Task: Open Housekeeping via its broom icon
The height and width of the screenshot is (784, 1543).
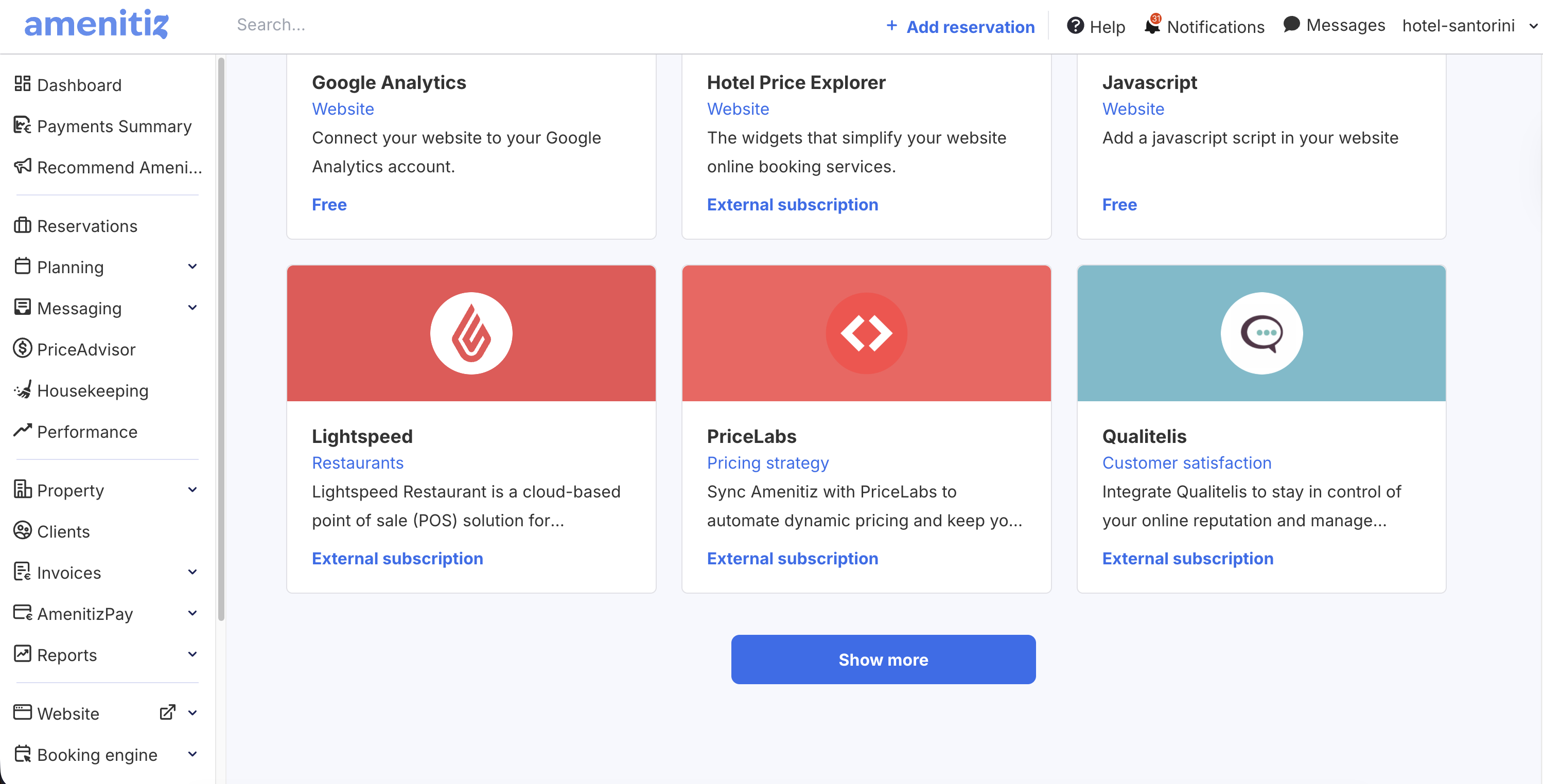Action: point(23,390)
